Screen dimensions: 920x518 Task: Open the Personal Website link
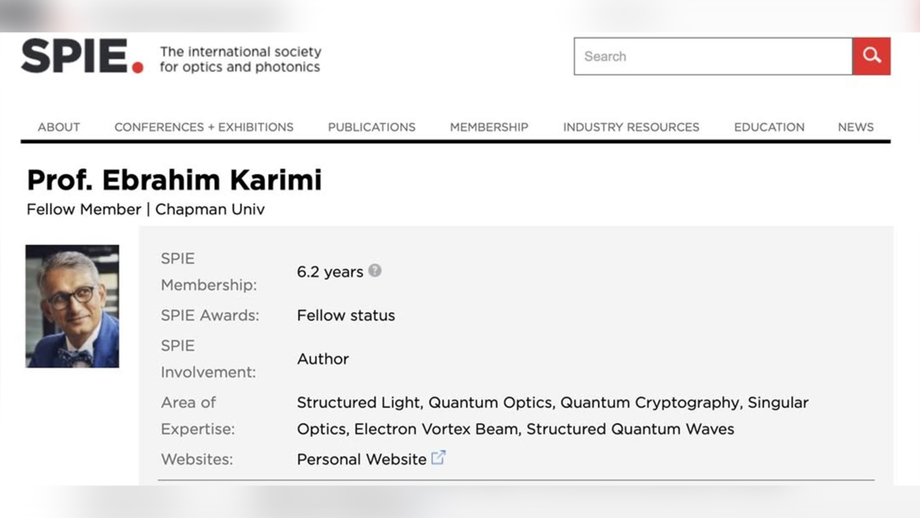(361, 459)
